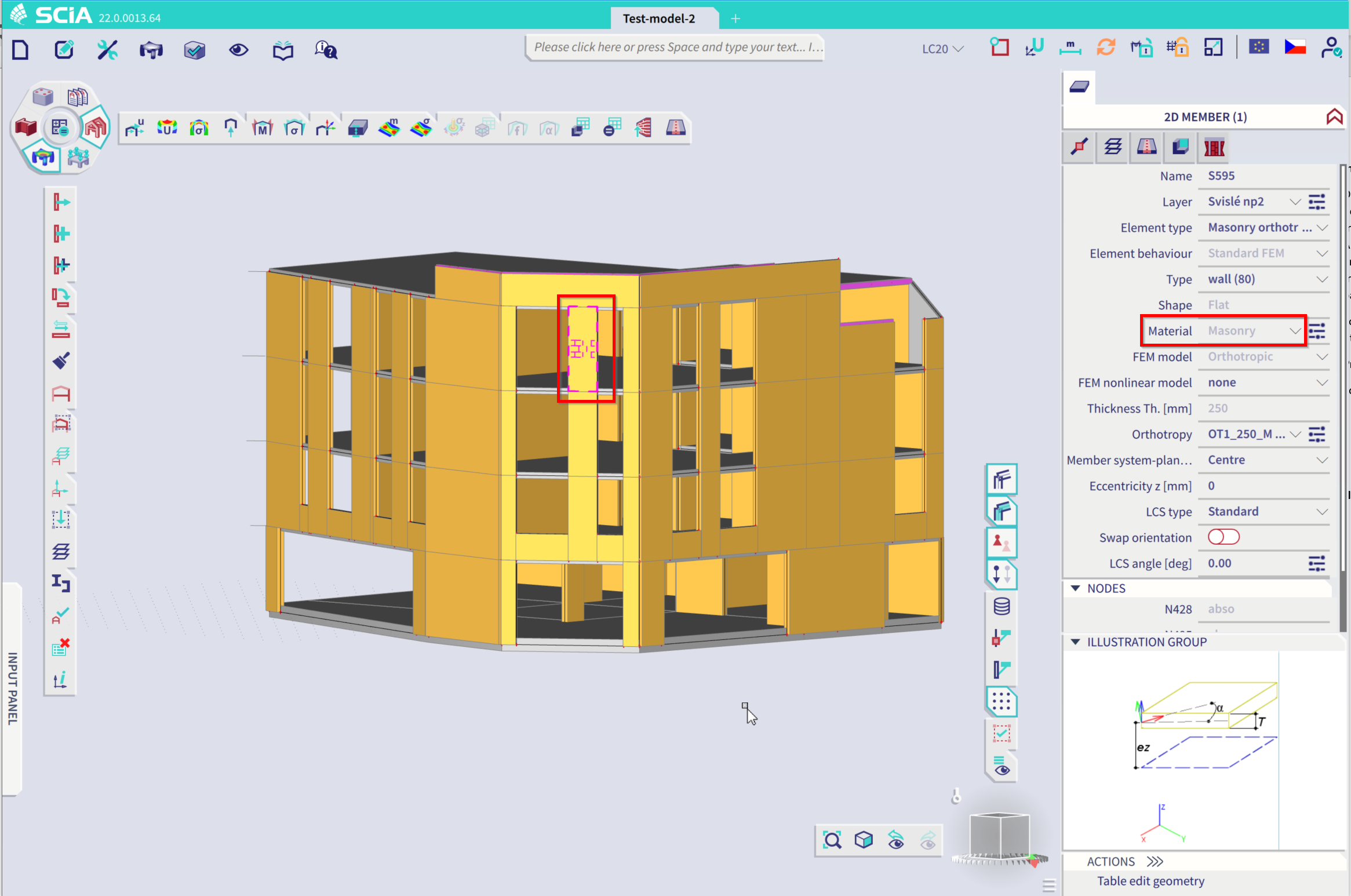Click the command search text field
The width and height of the screenshot is (1351, 896).
click(x=675, y=47)
